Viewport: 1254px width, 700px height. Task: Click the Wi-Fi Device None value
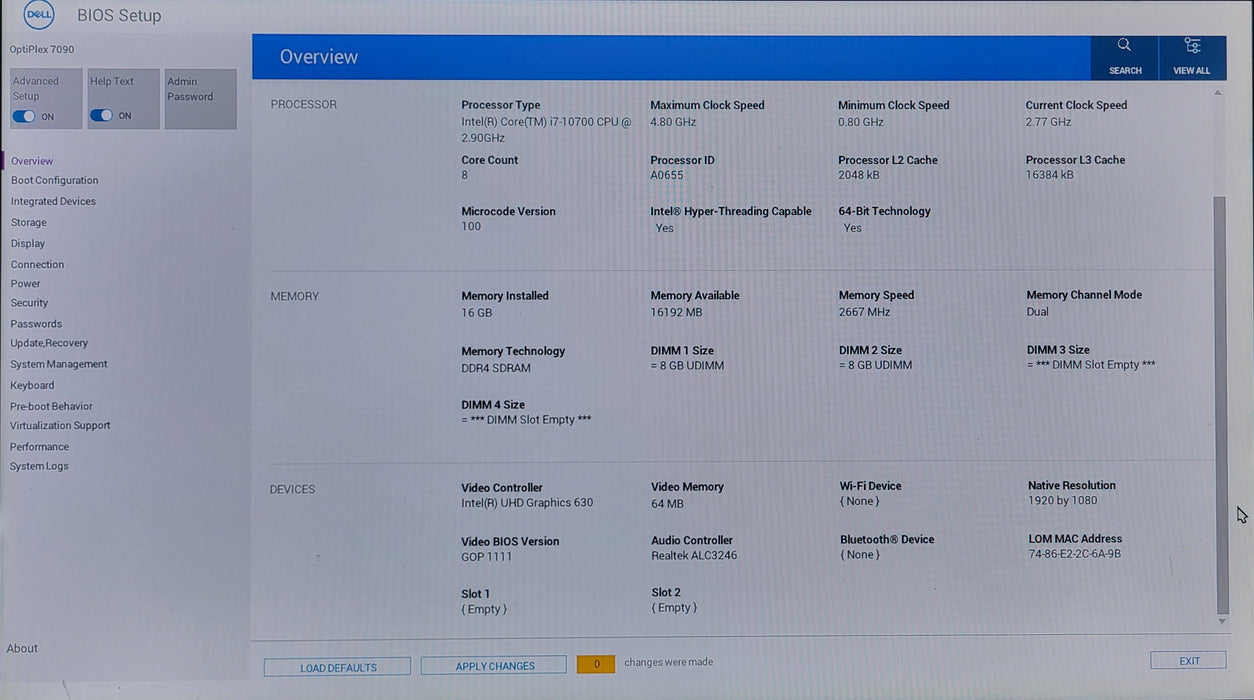tap(860, 502)
